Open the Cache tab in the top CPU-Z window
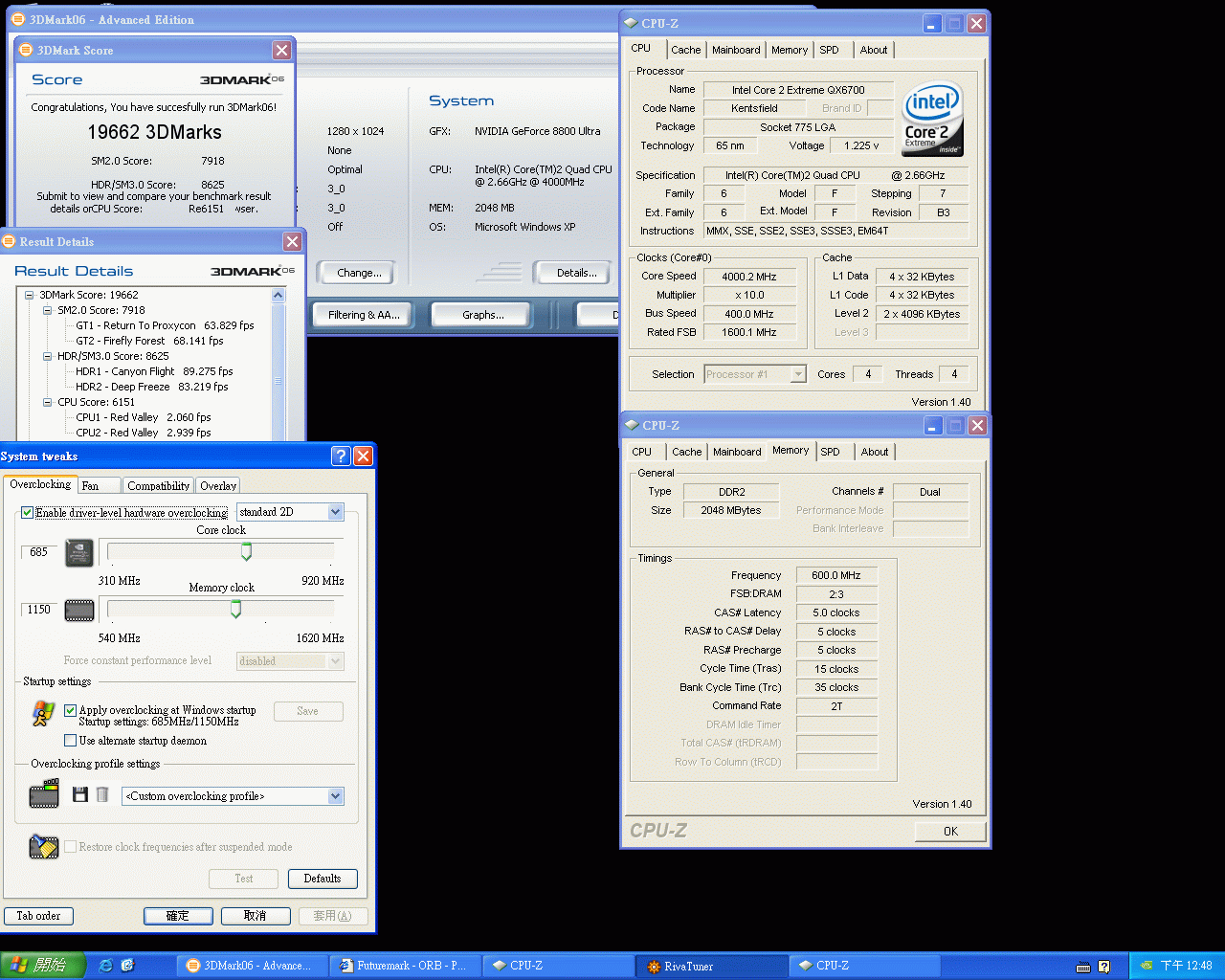Screen dimensions: 1225x980 (x=685, y=50)
